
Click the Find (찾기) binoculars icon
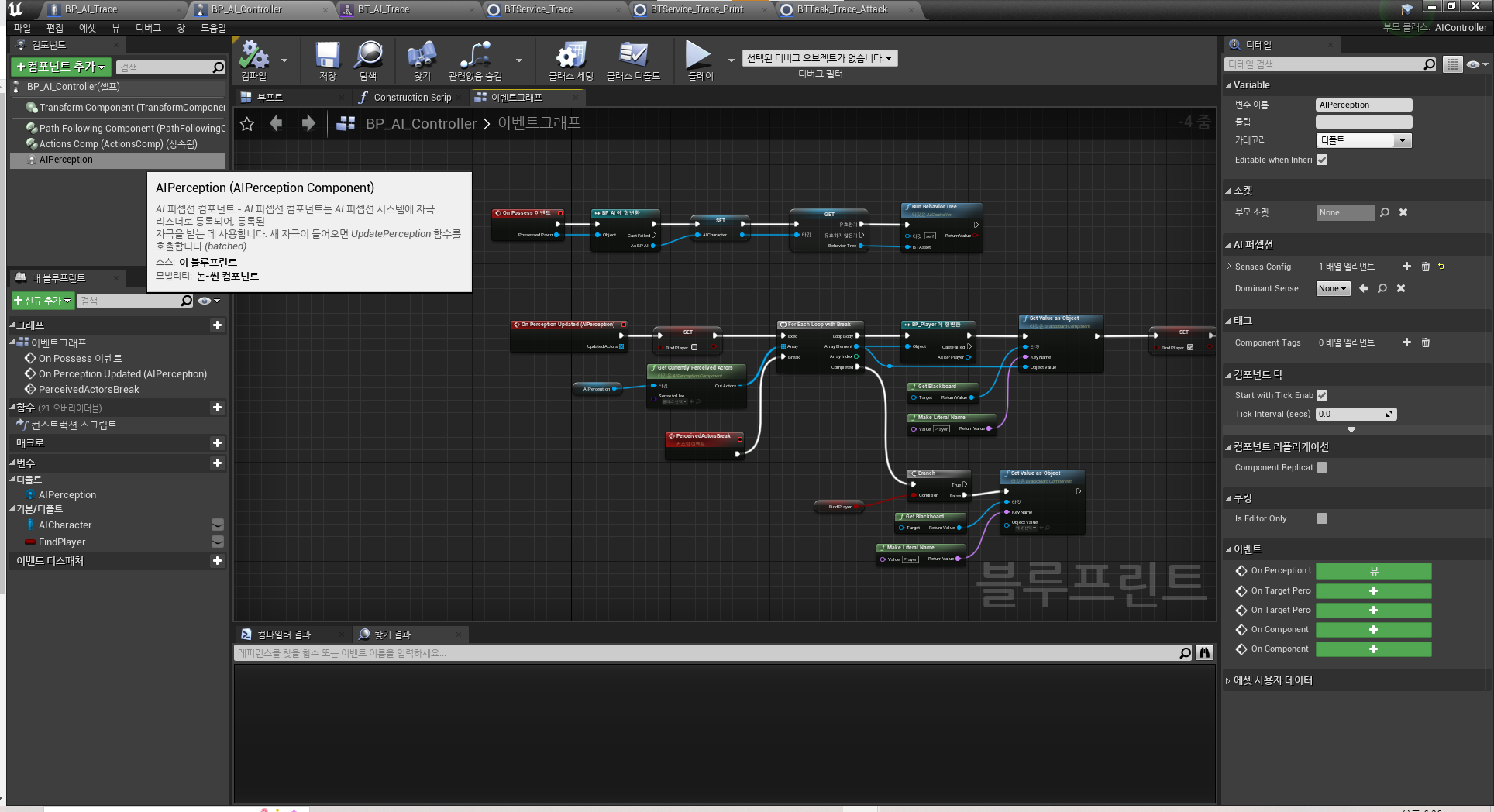[422, 56]
